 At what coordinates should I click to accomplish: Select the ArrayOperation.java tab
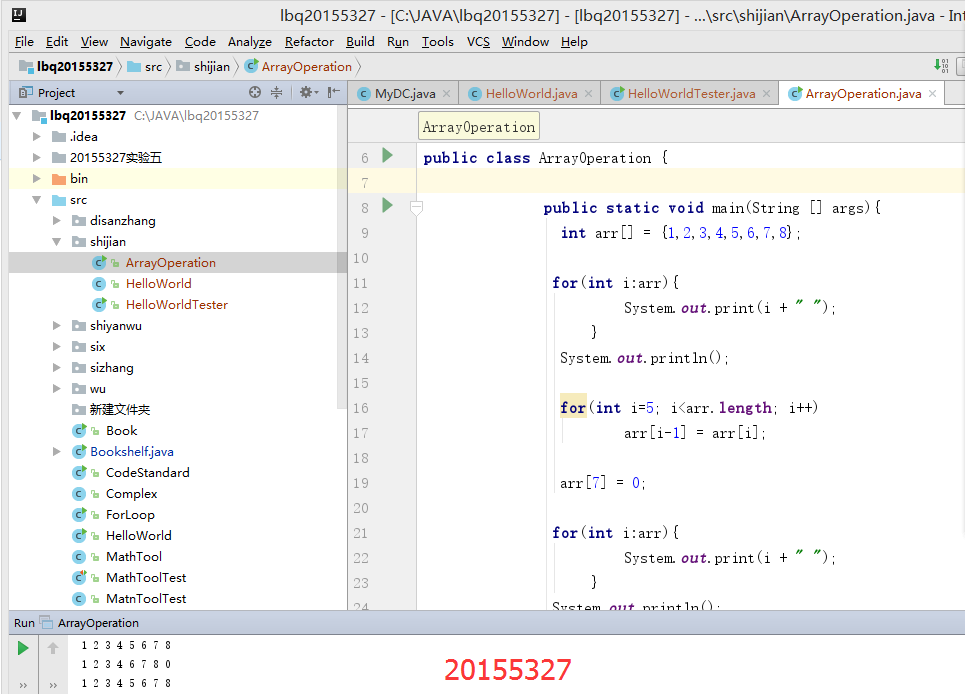tap(862, 94)
